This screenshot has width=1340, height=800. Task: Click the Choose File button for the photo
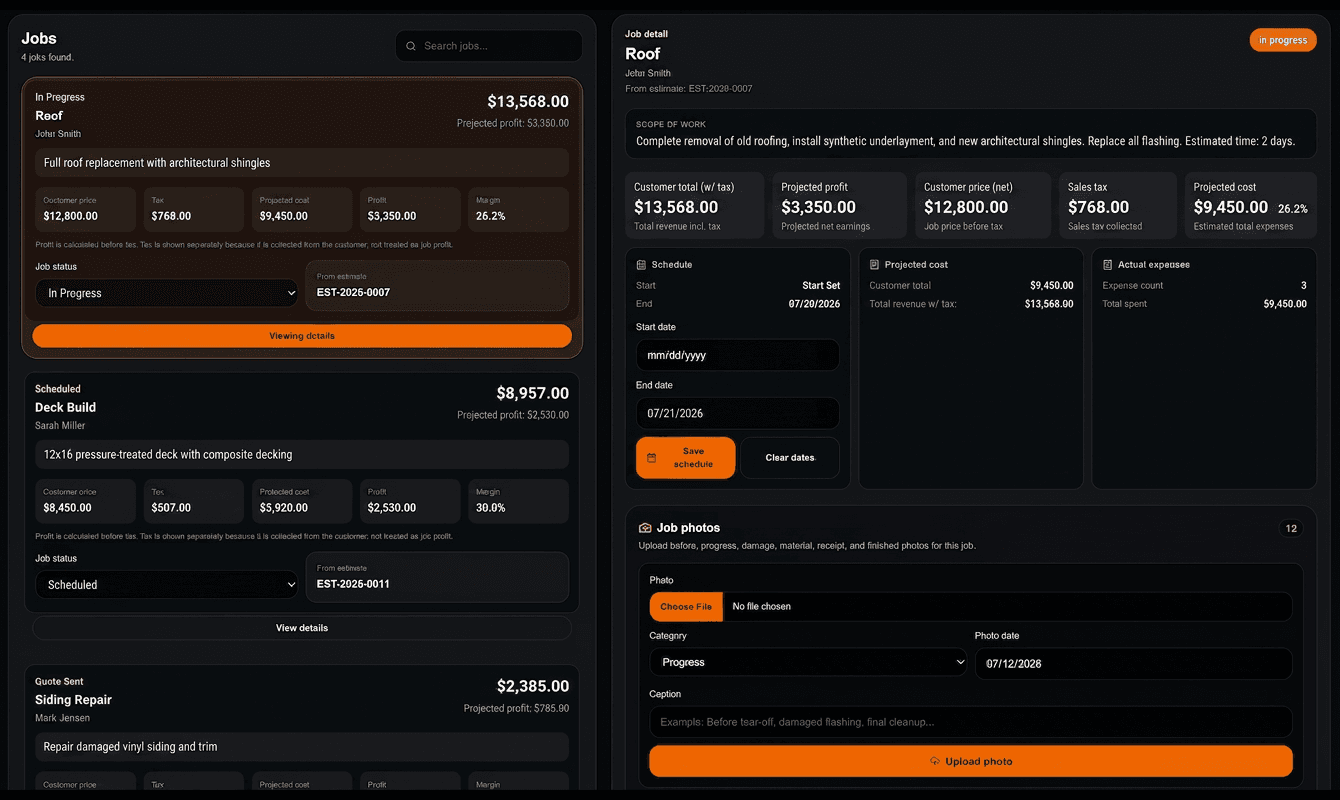point(686,607)
